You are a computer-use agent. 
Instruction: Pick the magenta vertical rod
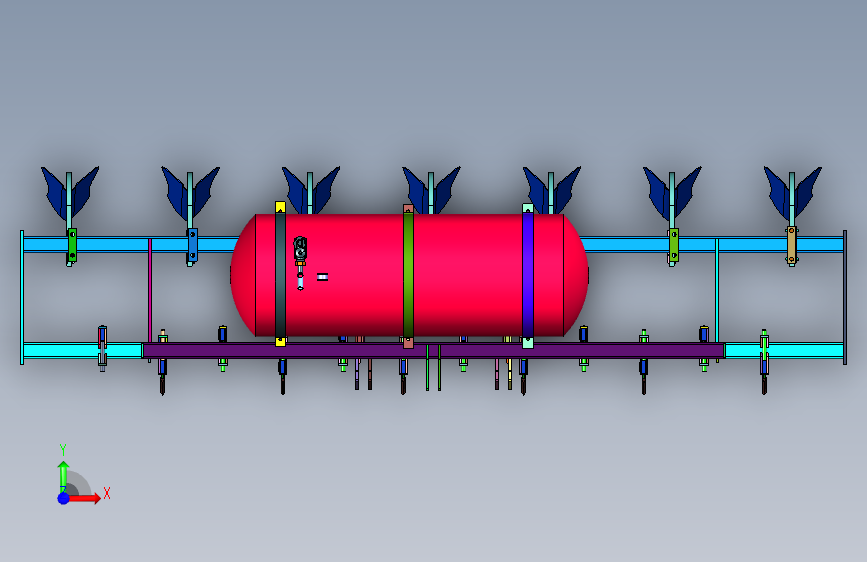[x=149, y=290]
